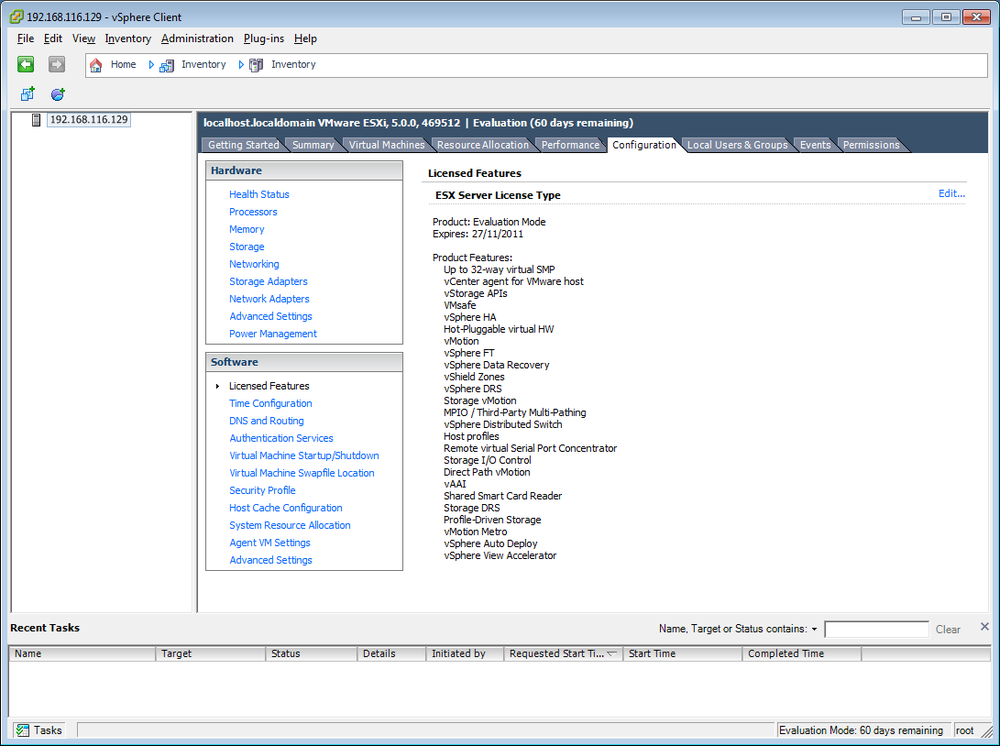Sort tasks by Name column header
Viewport: 1000px width, 746px height.
pos(82,654)
